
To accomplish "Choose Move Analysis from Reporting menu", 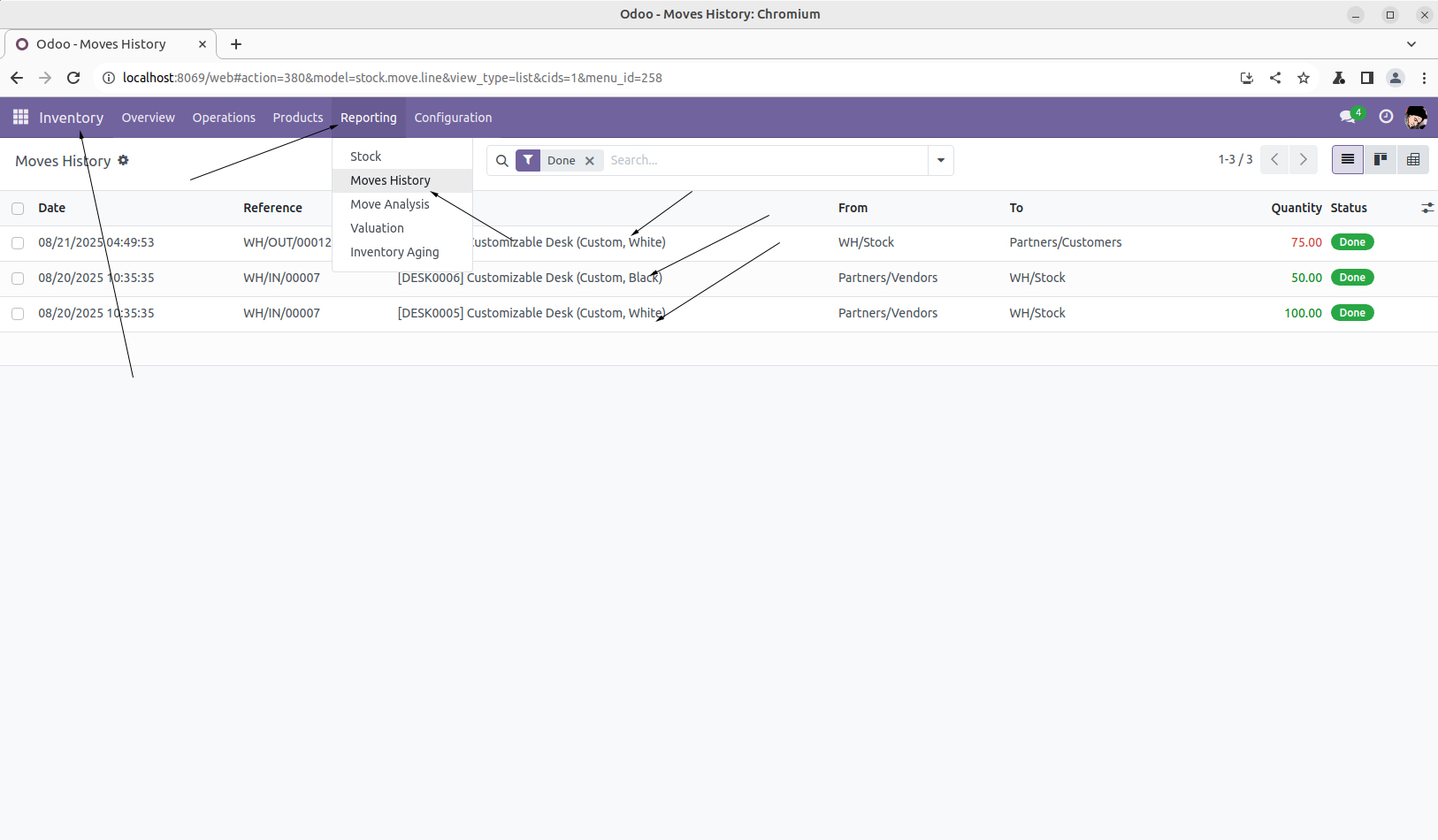I will tap(390, 204).
